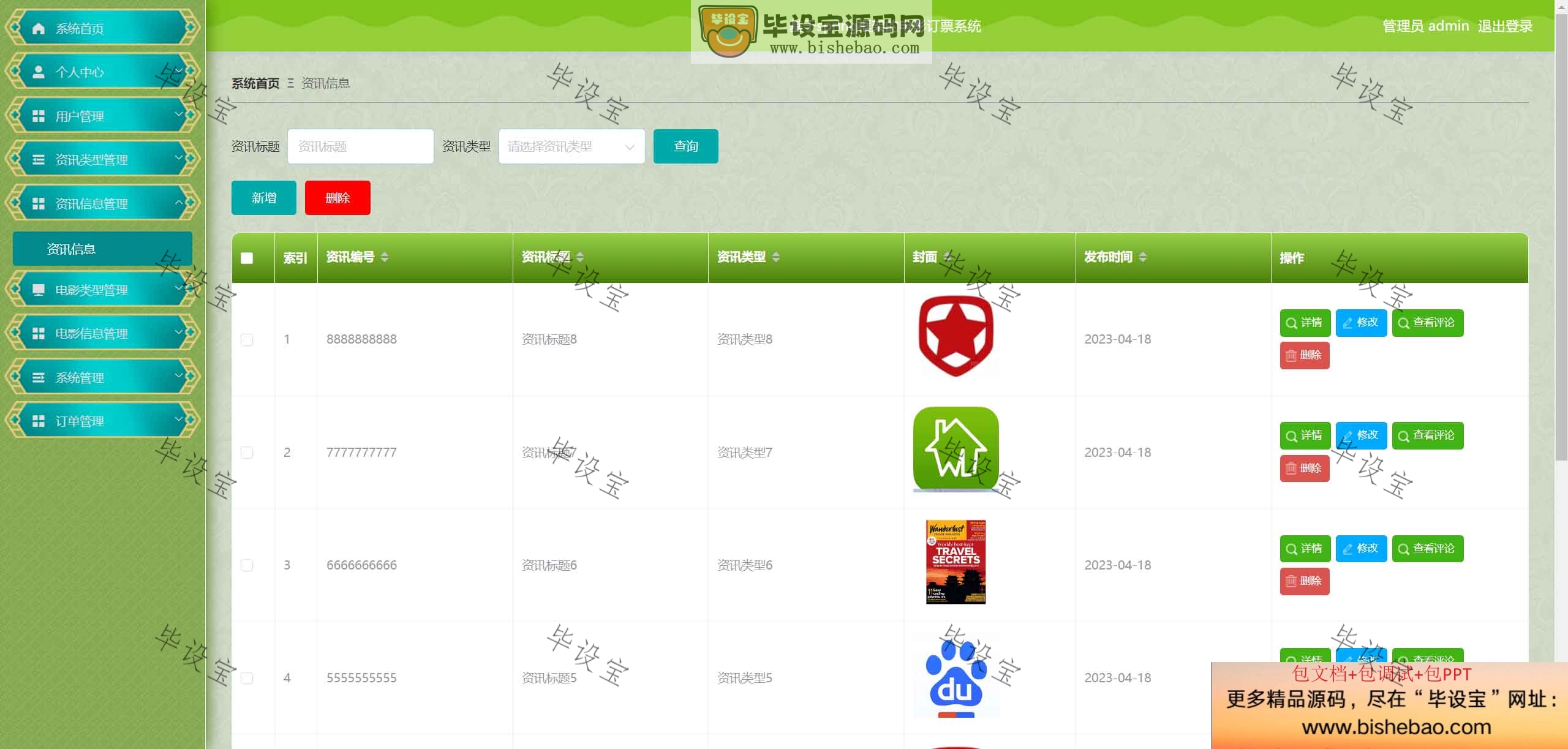Open the green house cover thumbnail
Image resolution: width=1568 pixels, height=749 pixels.
coord(956,449)
